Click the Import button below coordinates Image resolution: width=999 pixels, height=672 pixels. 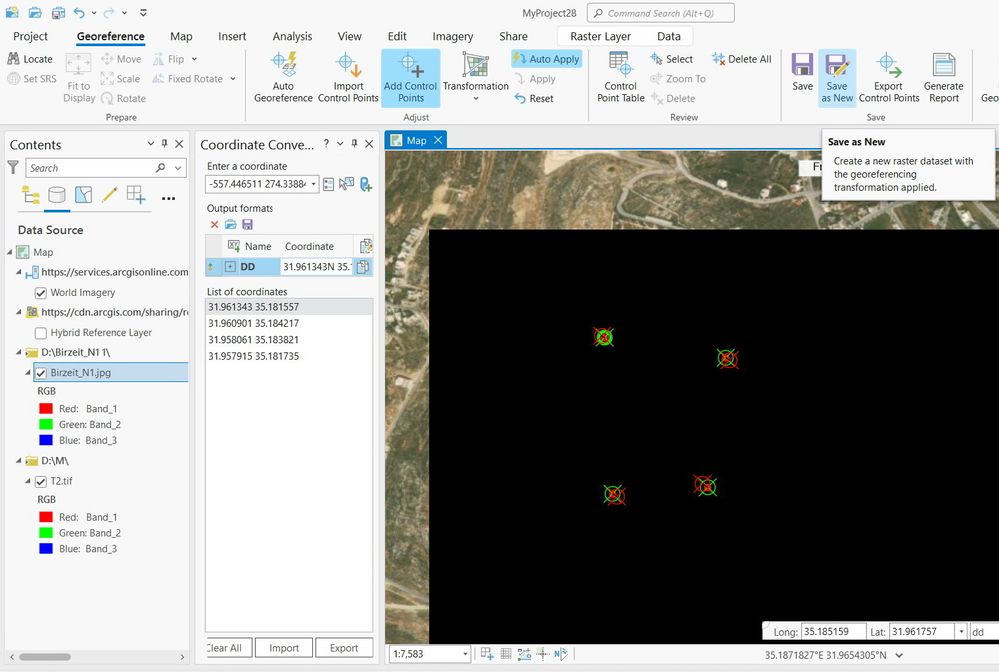[284, 648]
